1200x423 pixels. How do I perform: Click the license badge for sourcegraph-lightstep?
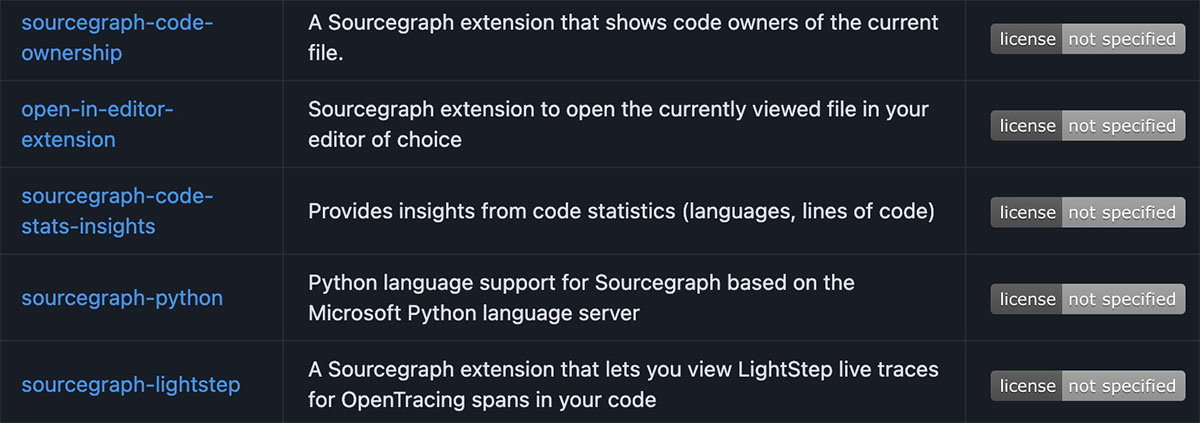pos(1088,386)
